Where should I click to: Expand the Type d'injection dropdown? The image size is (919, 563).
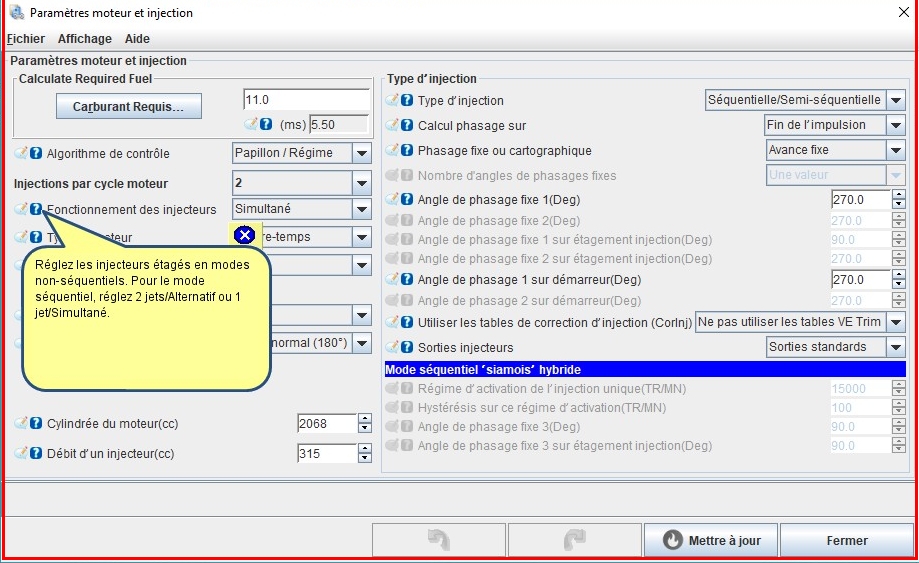[895, 100]
